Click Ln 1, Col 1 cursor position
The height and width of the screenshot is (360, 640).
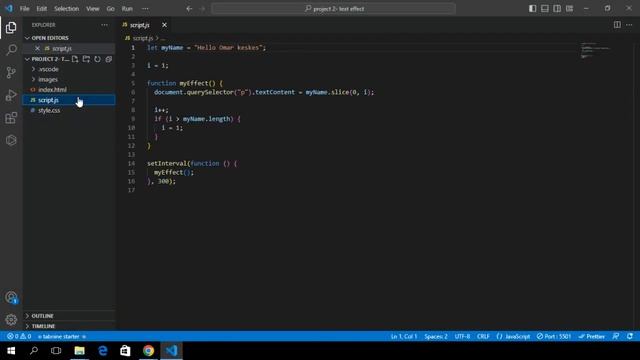coord(404,336)
